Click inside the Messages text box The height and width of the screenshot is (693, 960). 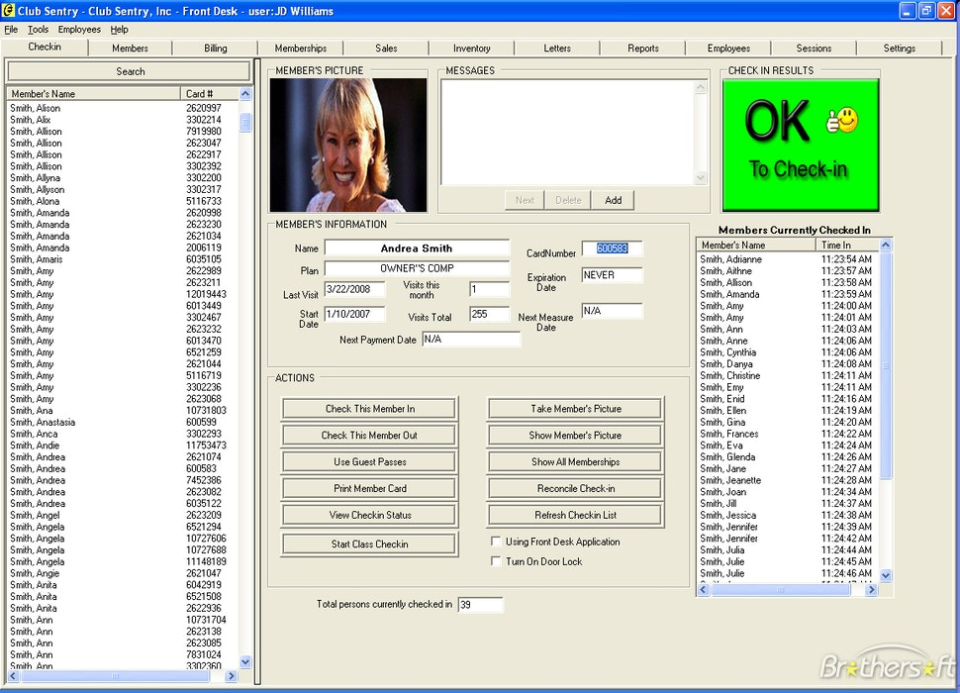pos(568,132)
